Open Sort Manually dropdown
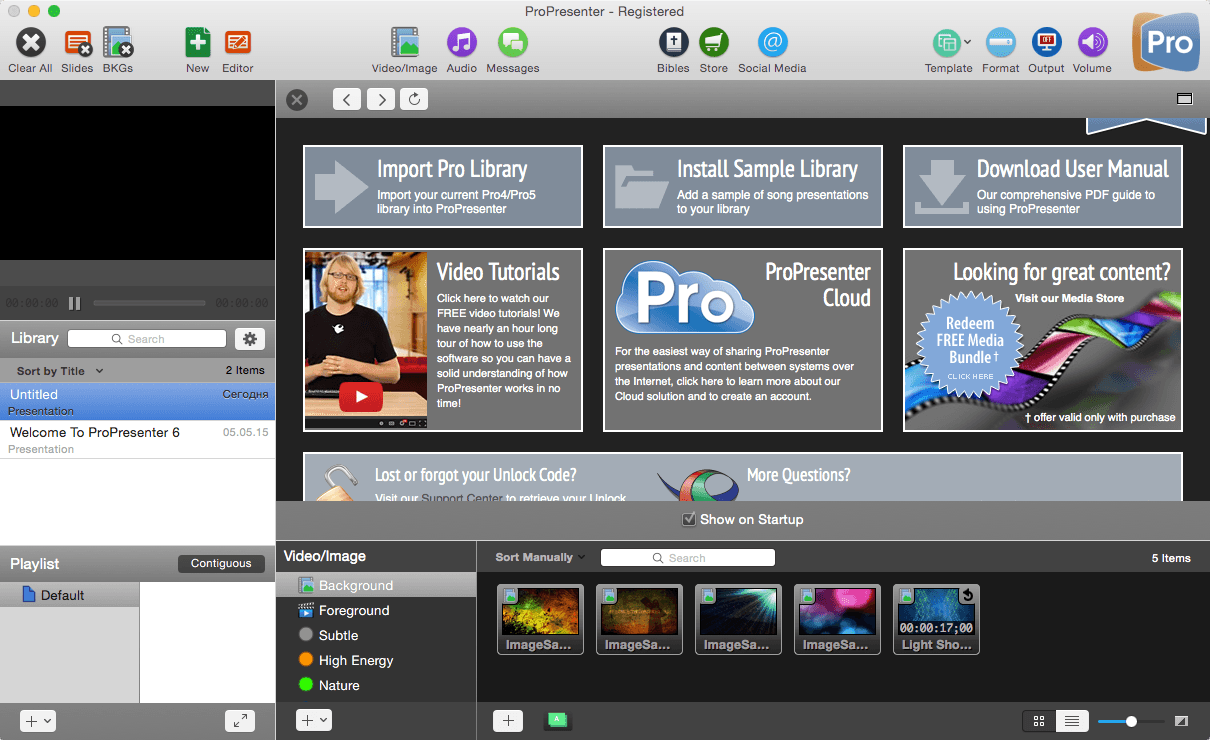Image resolution: width=1210 pixels, height=740 pixels. 540,557
